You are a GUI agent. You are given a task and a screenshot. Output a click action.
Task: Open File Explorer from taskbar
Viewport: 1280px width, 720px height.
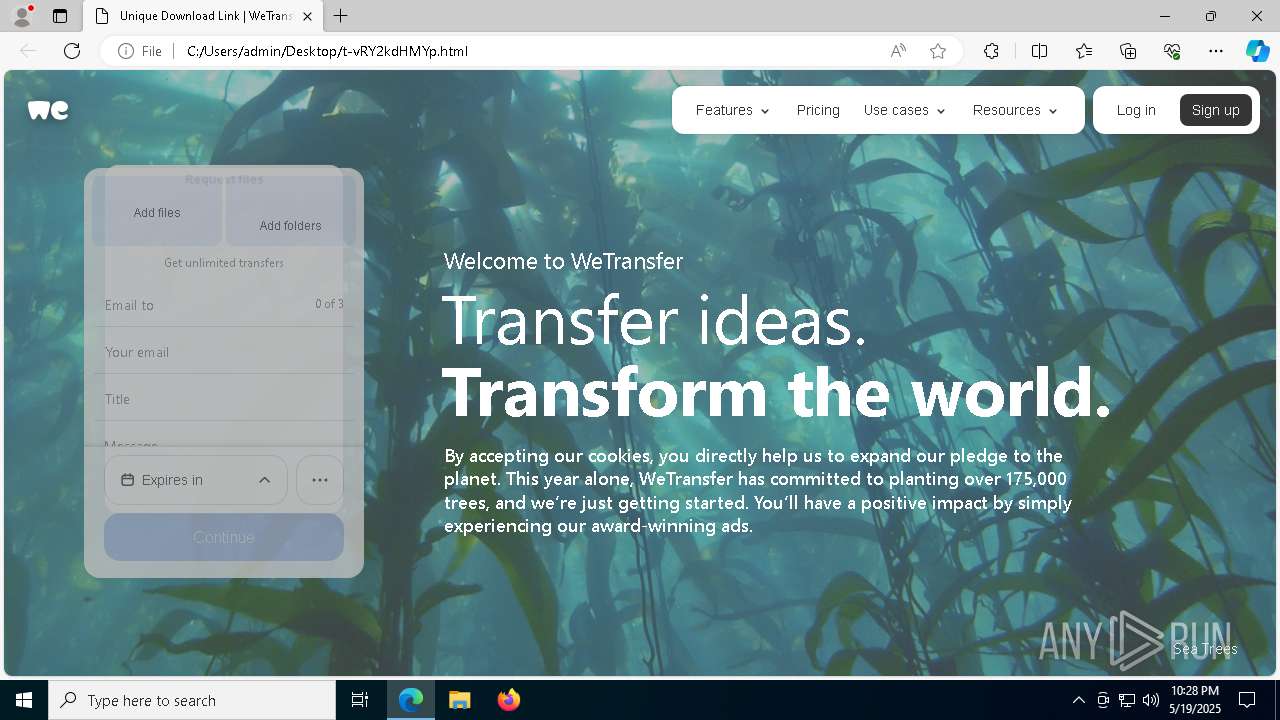tap(459, 700)
